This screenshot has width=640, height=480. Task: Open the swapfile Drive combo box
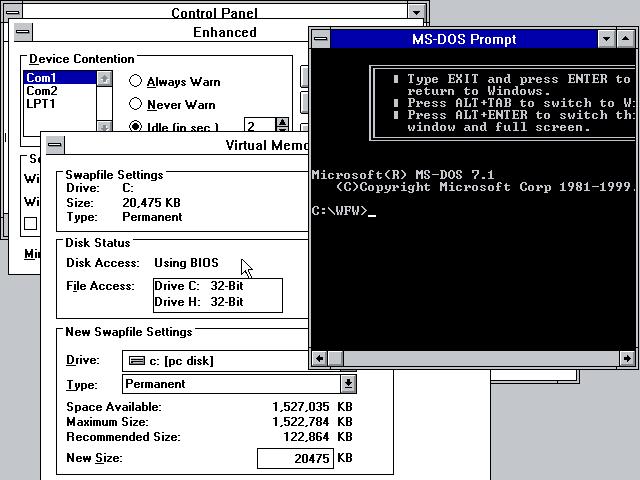coord(216,361)
